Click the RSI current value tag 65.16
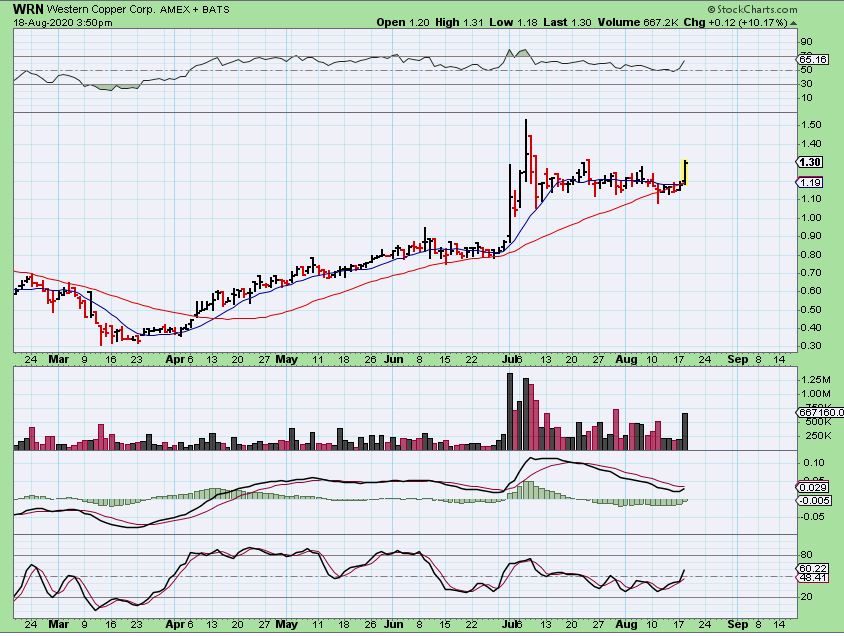This screenshot has width=844, height=636. 813,60
